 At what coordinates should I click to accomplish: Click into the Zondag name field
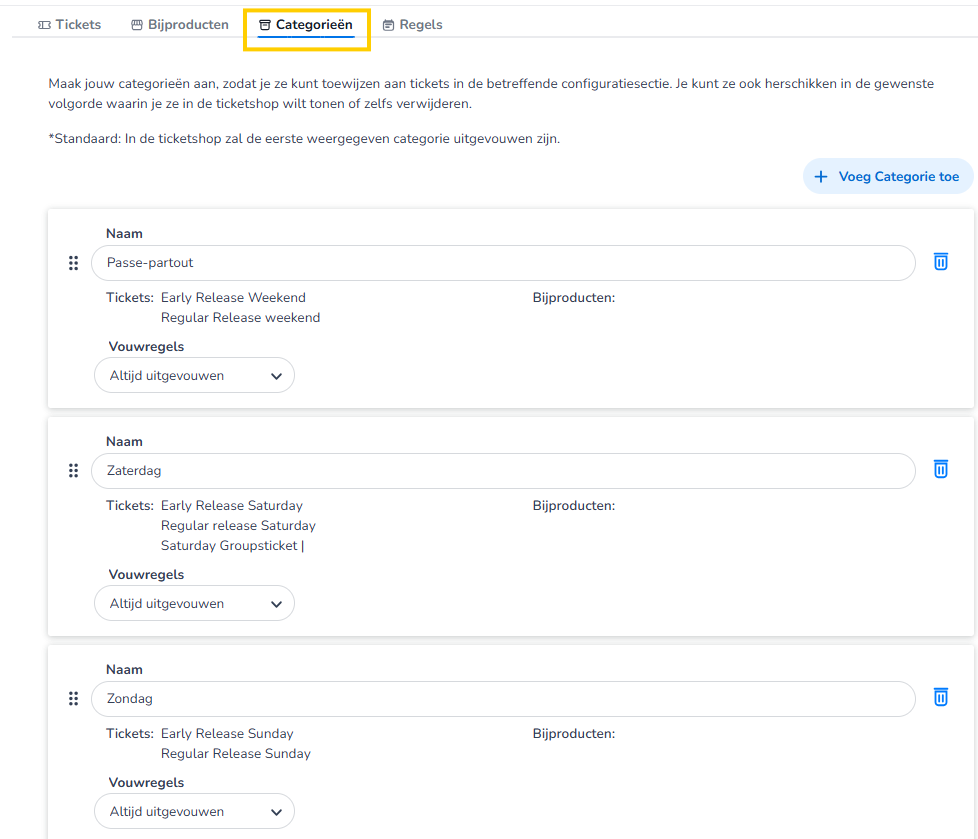pyautogui.click(x=502, y=699)
